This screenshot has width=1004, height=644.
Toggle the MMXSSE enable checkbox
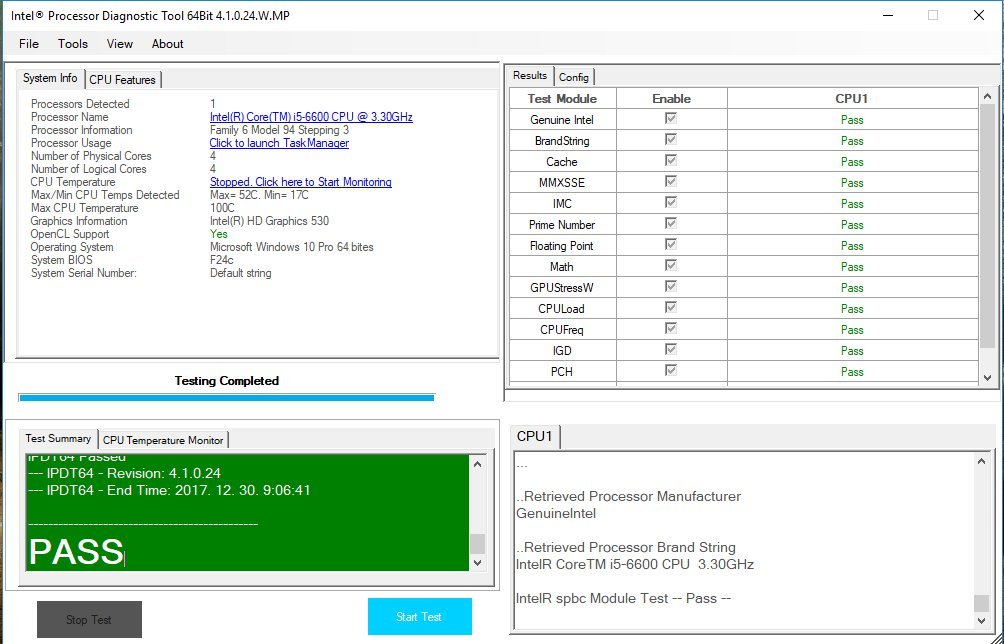pyautogui.click(x=671, y=182)
